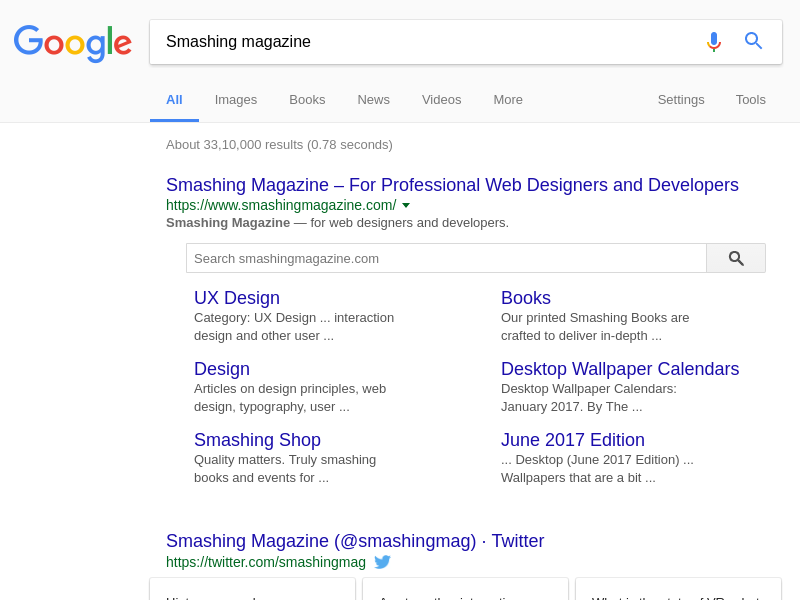Click the blue search magnifier icon

754,41
